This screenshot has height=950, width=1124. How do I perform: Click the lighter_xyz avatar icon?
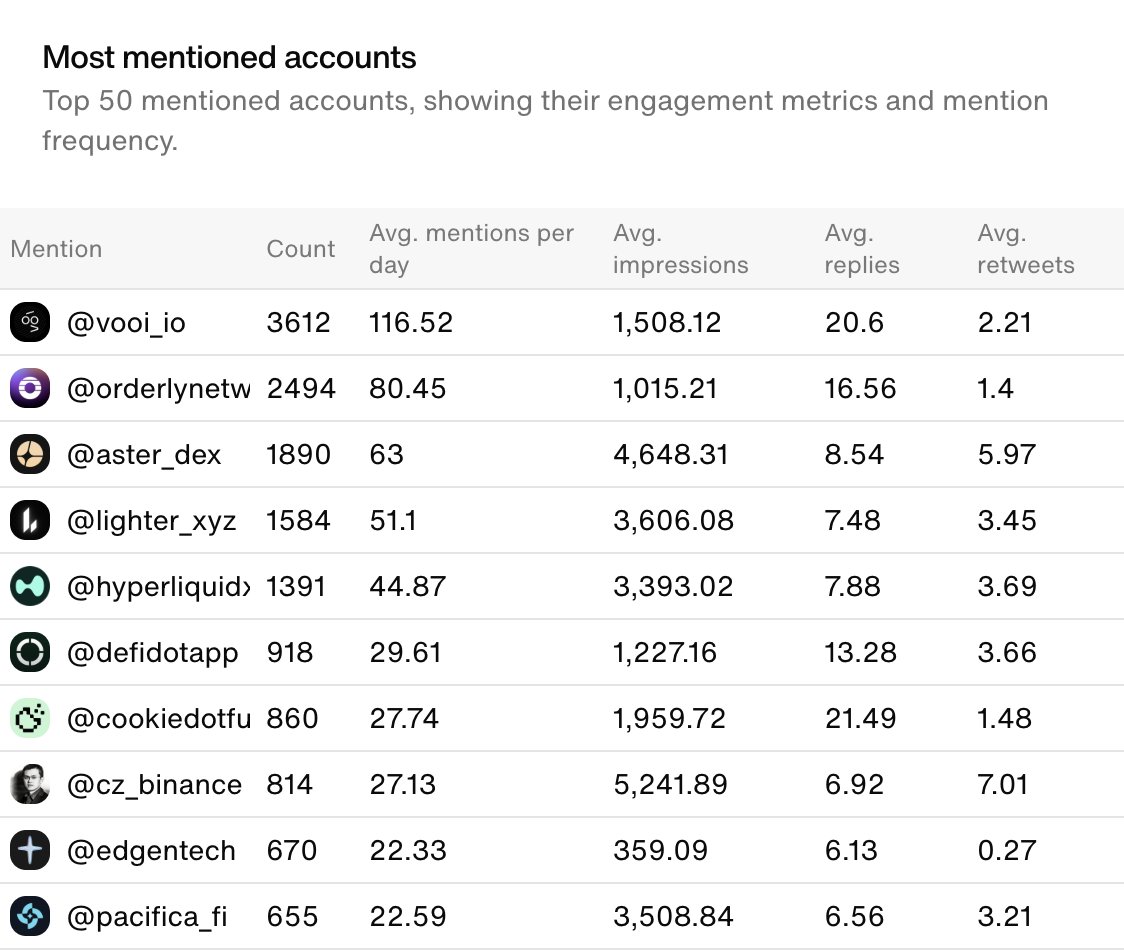click(30, 520)
